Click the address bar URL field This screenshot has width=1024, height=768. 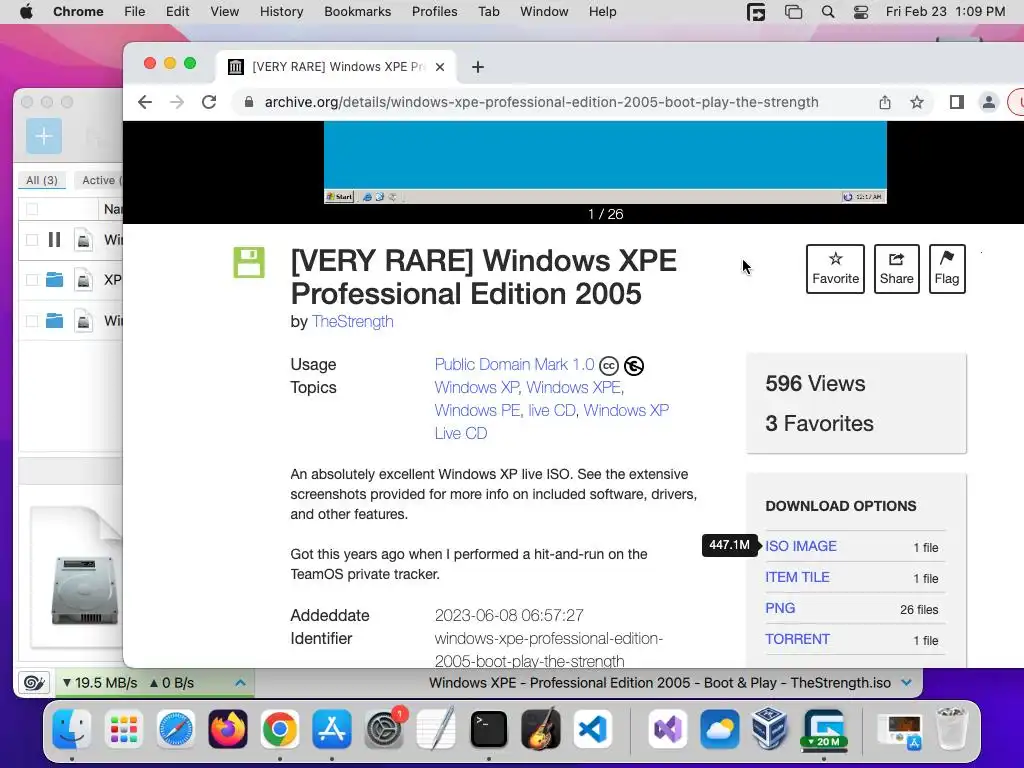[542, 102]
